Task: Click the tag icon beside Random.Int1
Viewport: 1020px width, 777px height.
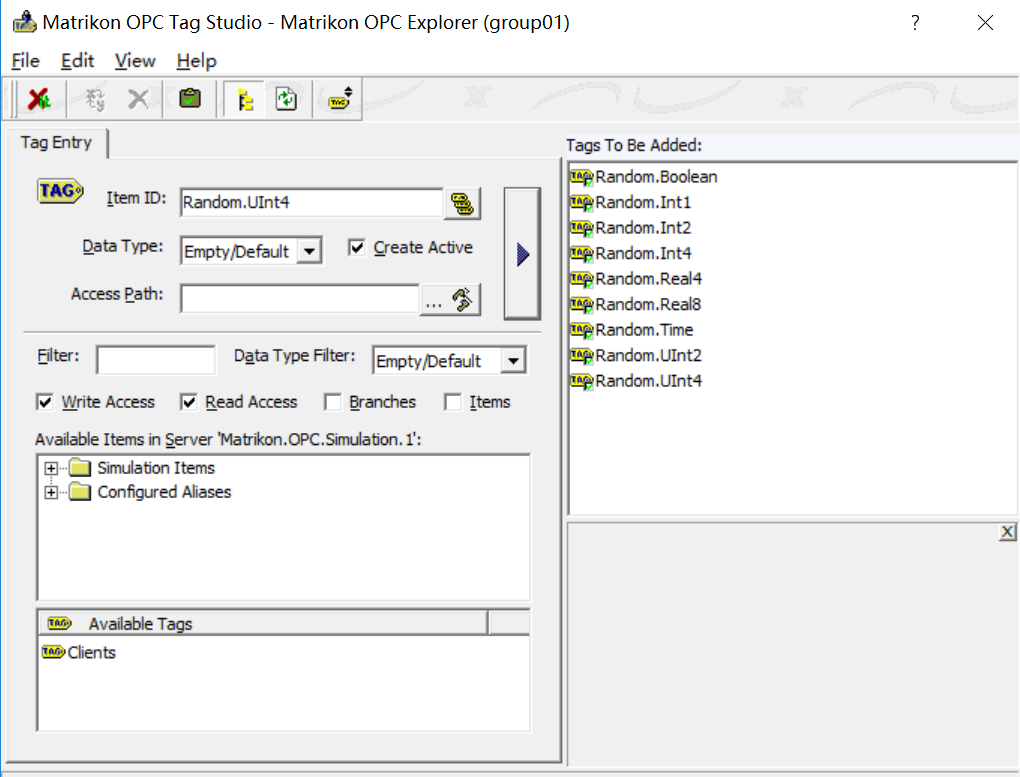Action: coord(582,202)
